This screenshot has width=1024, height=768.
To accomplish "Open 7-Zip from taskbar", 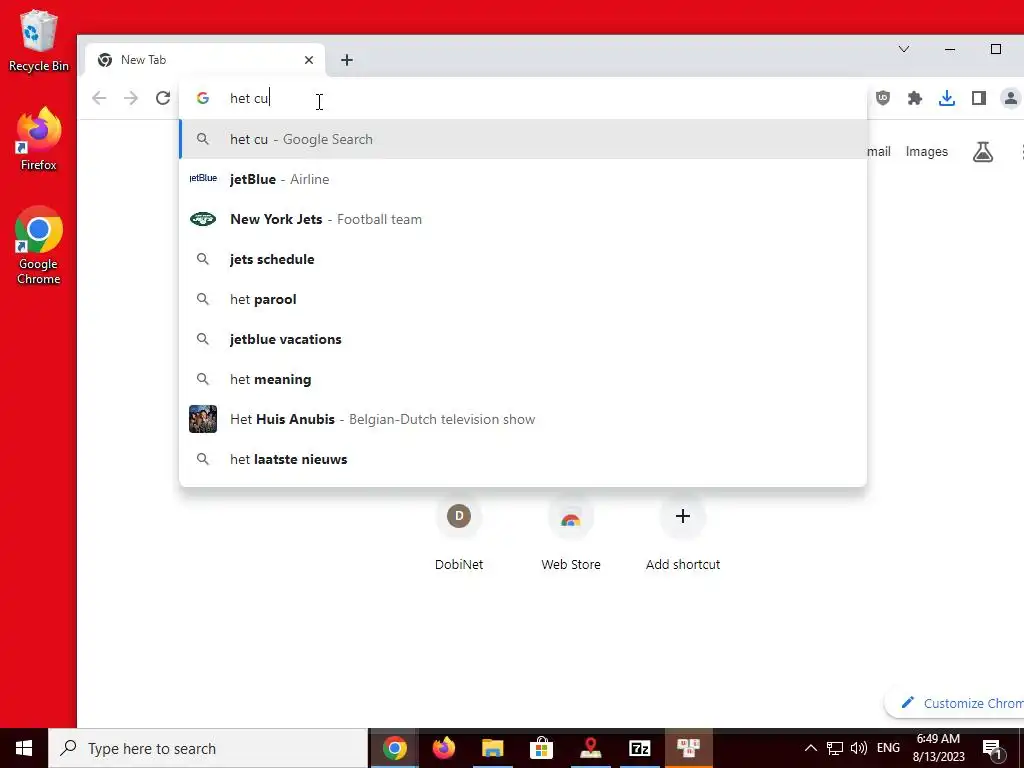I will (x=639, y=748).
